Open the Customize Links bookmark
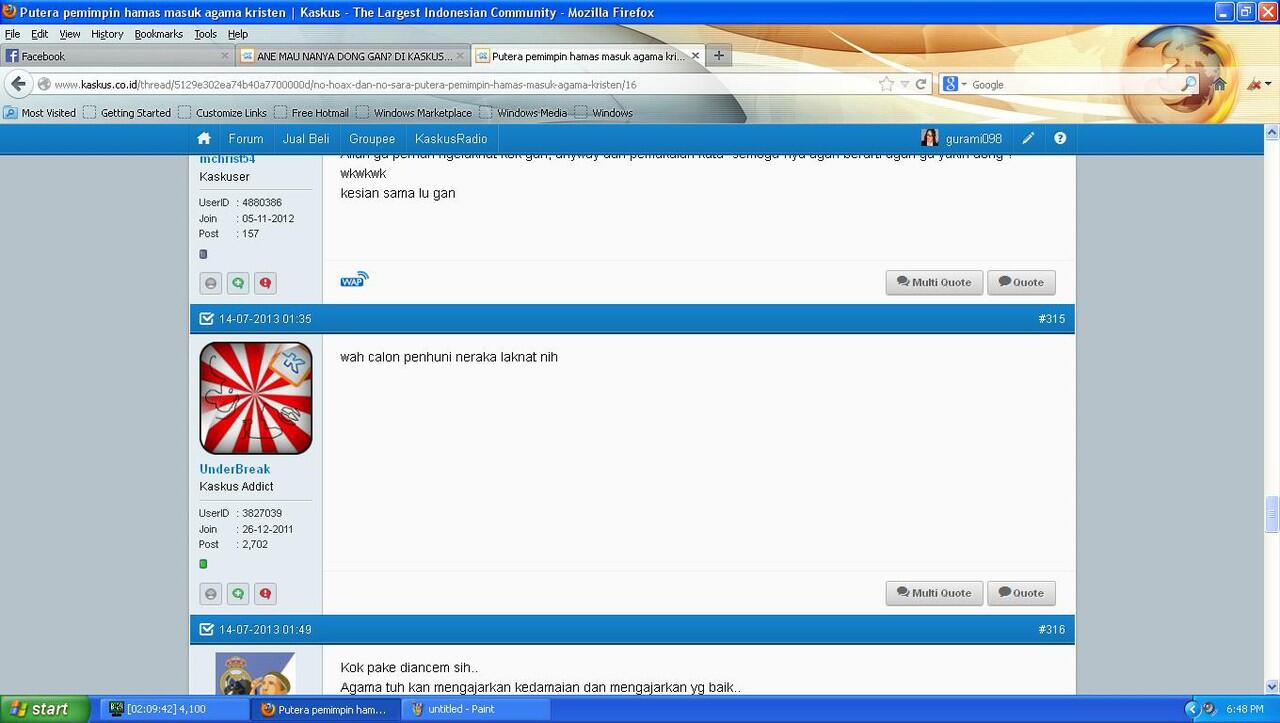The height and width of the screenshot is (723, 1280). click(222, 113)
